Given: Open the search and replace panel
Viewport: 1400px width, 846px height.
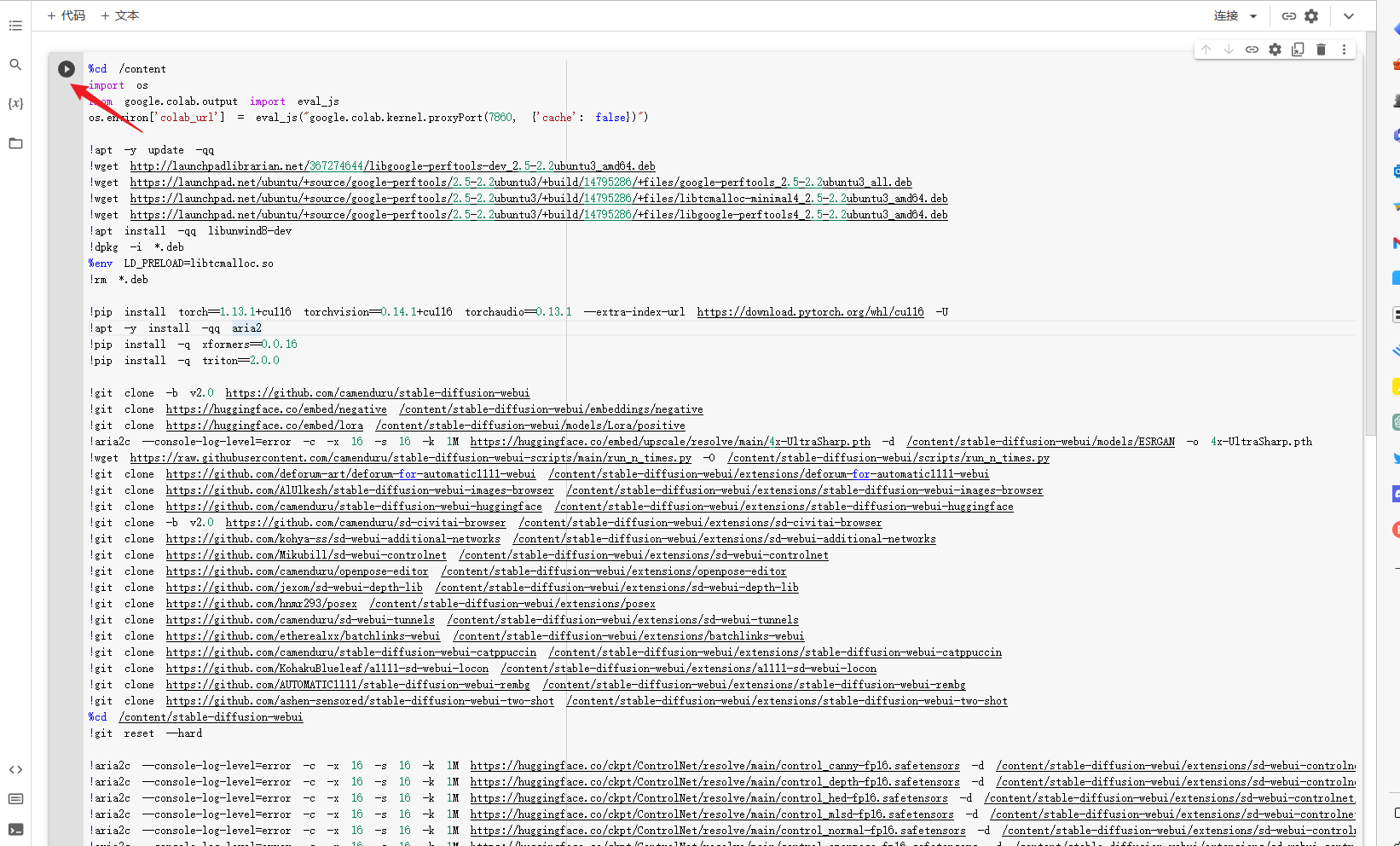Looking at the screenshot, I should (15, 65).
